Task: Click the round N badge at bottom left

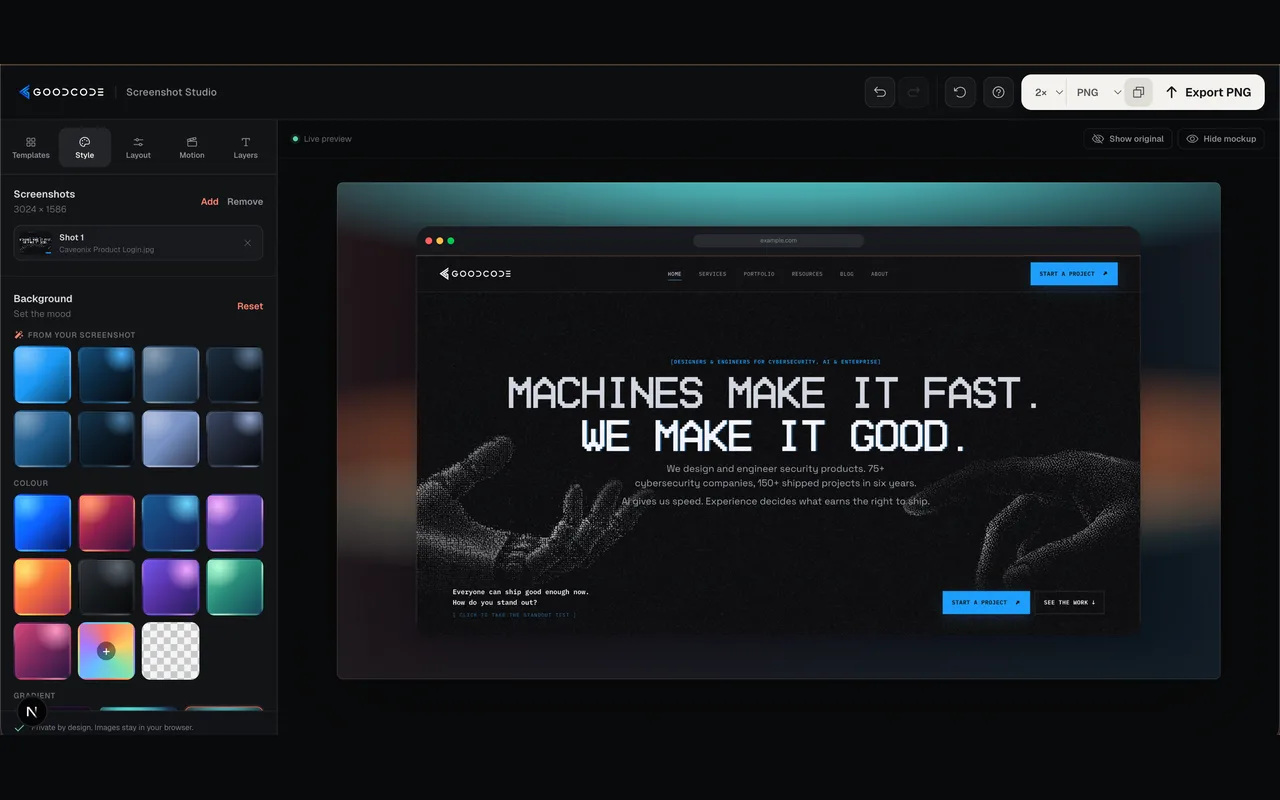Action: pos(32,712)
